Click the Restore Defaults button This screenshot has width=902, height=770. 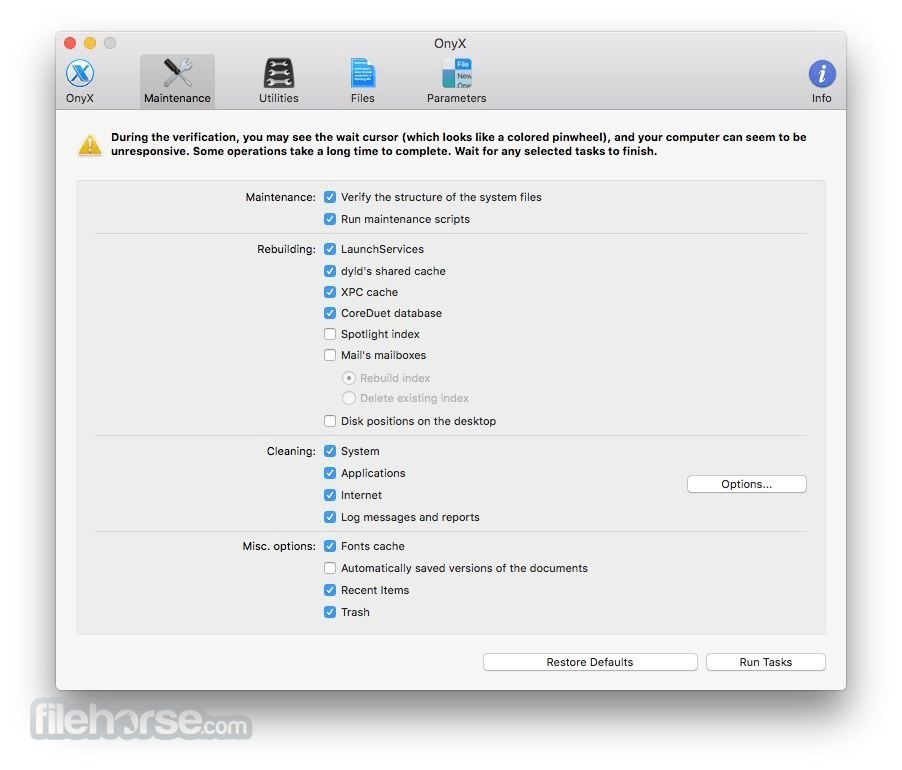590,662
